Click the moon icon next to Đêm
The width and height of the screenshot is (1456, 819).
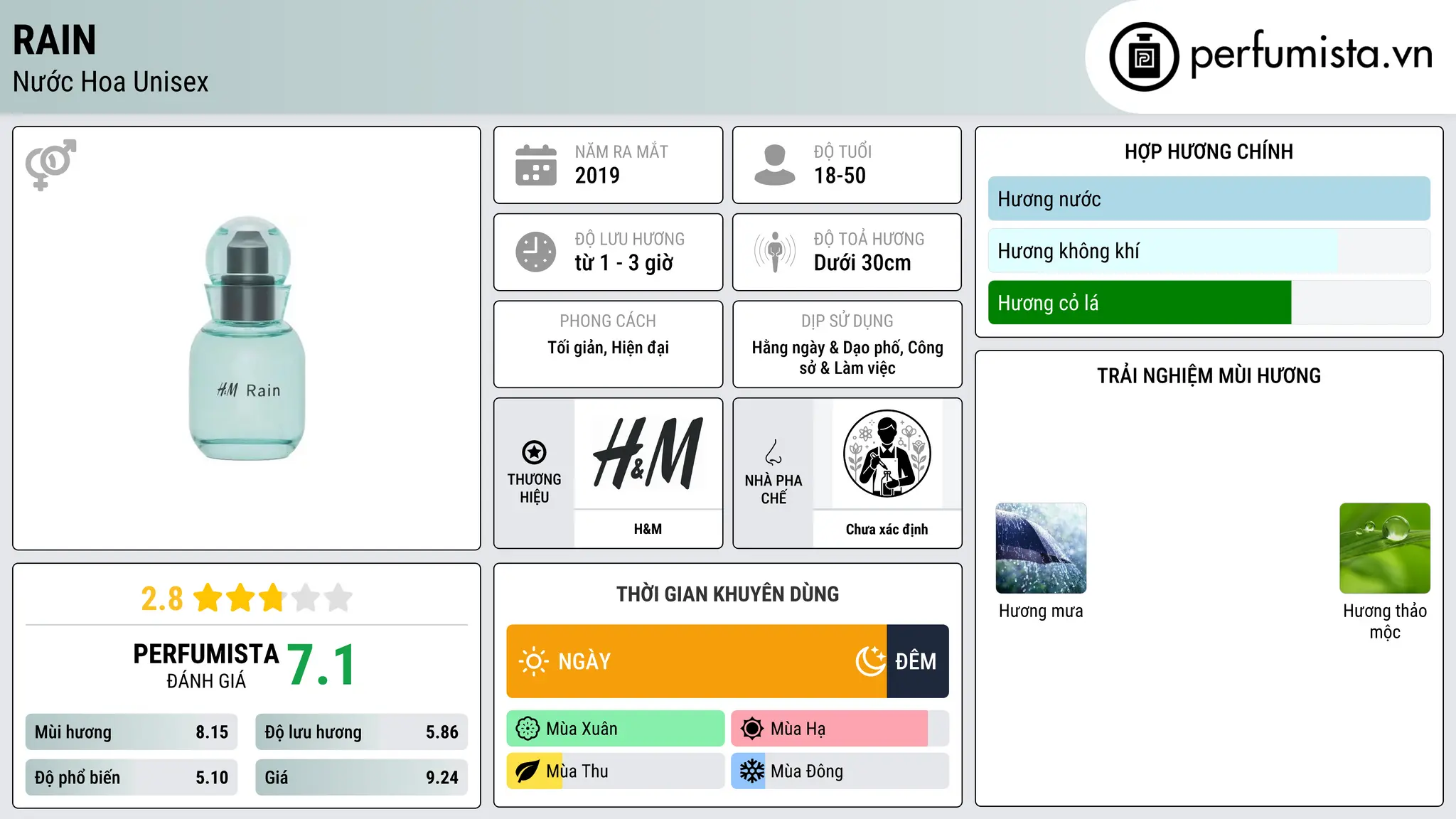[870, 661]
